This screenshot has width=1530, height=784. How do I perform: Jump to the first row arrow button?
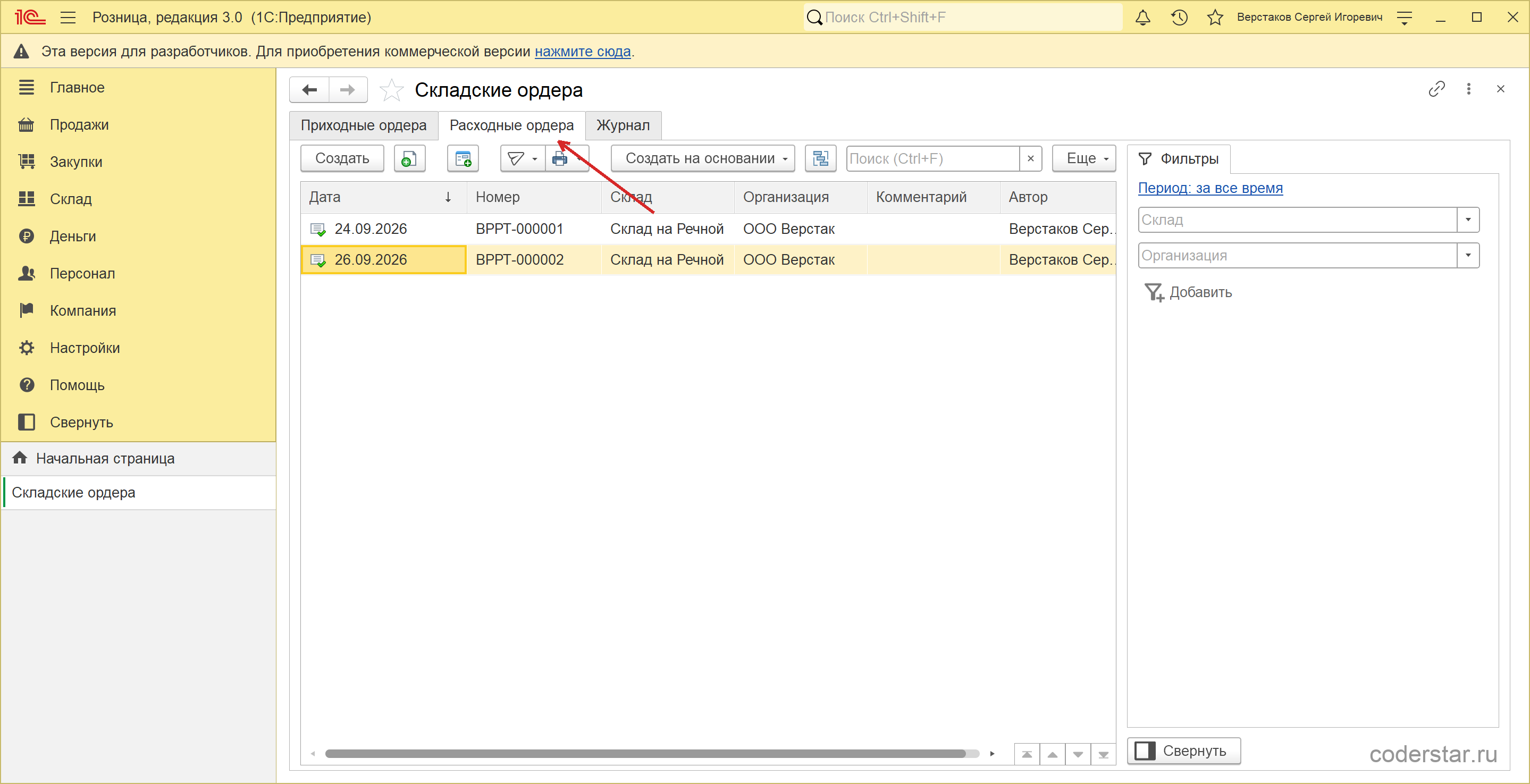tap(1027, 754)
